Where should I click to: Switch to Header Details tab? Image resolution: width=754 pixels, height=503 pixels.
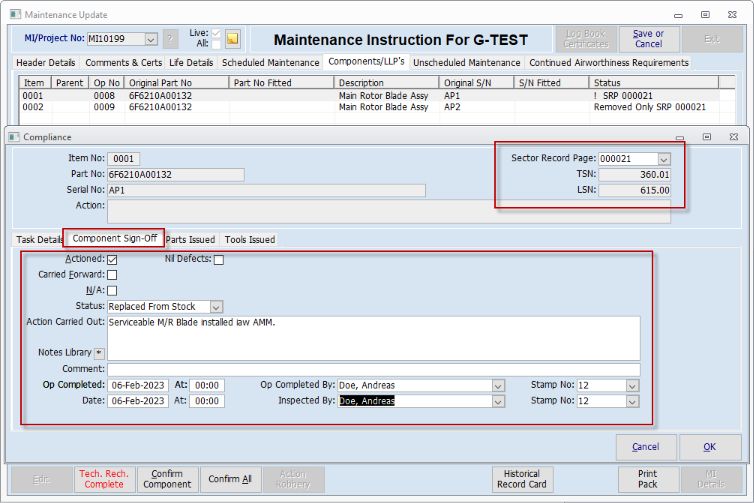click(46, 63)
